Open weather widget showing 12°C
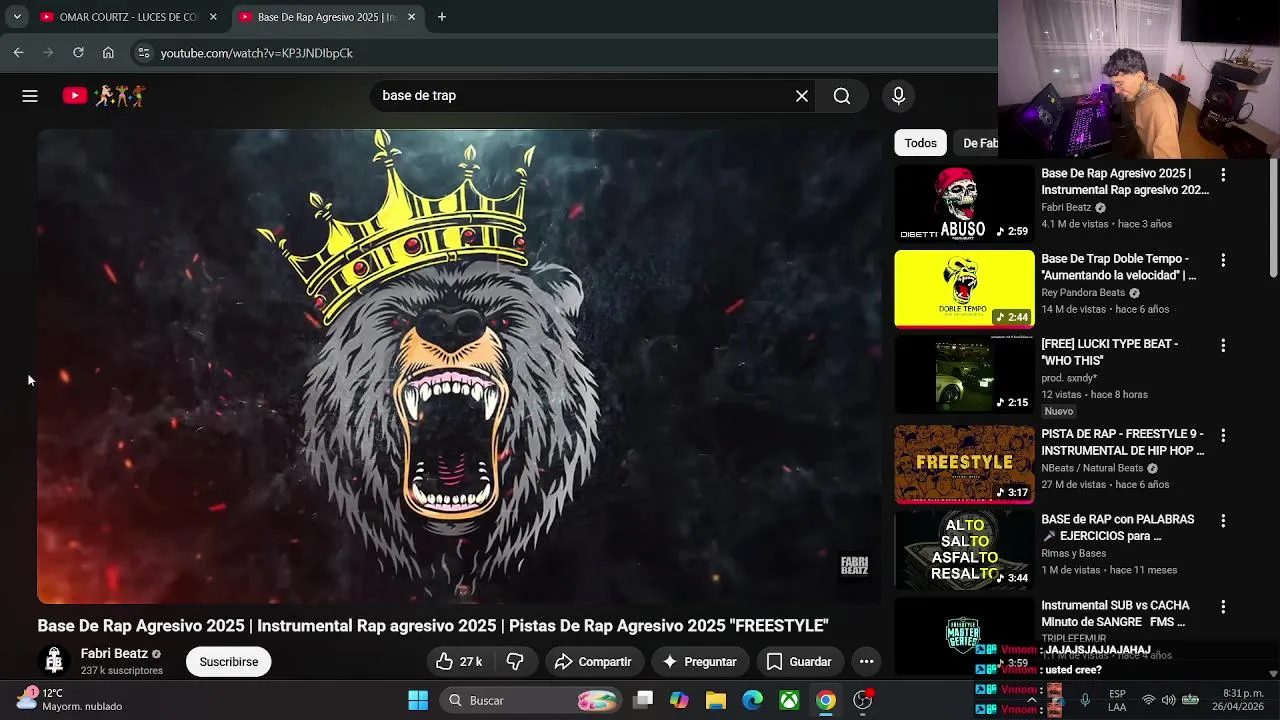The image size is (1280, 720). 70,699
